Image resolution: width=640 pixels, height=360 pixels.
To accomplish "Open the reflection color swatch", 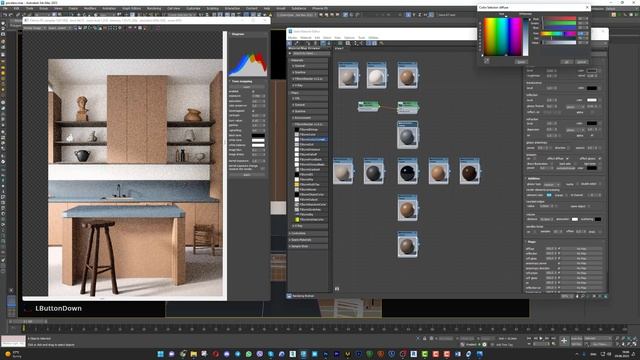I will pyautogui.click(x=591, y=100).
